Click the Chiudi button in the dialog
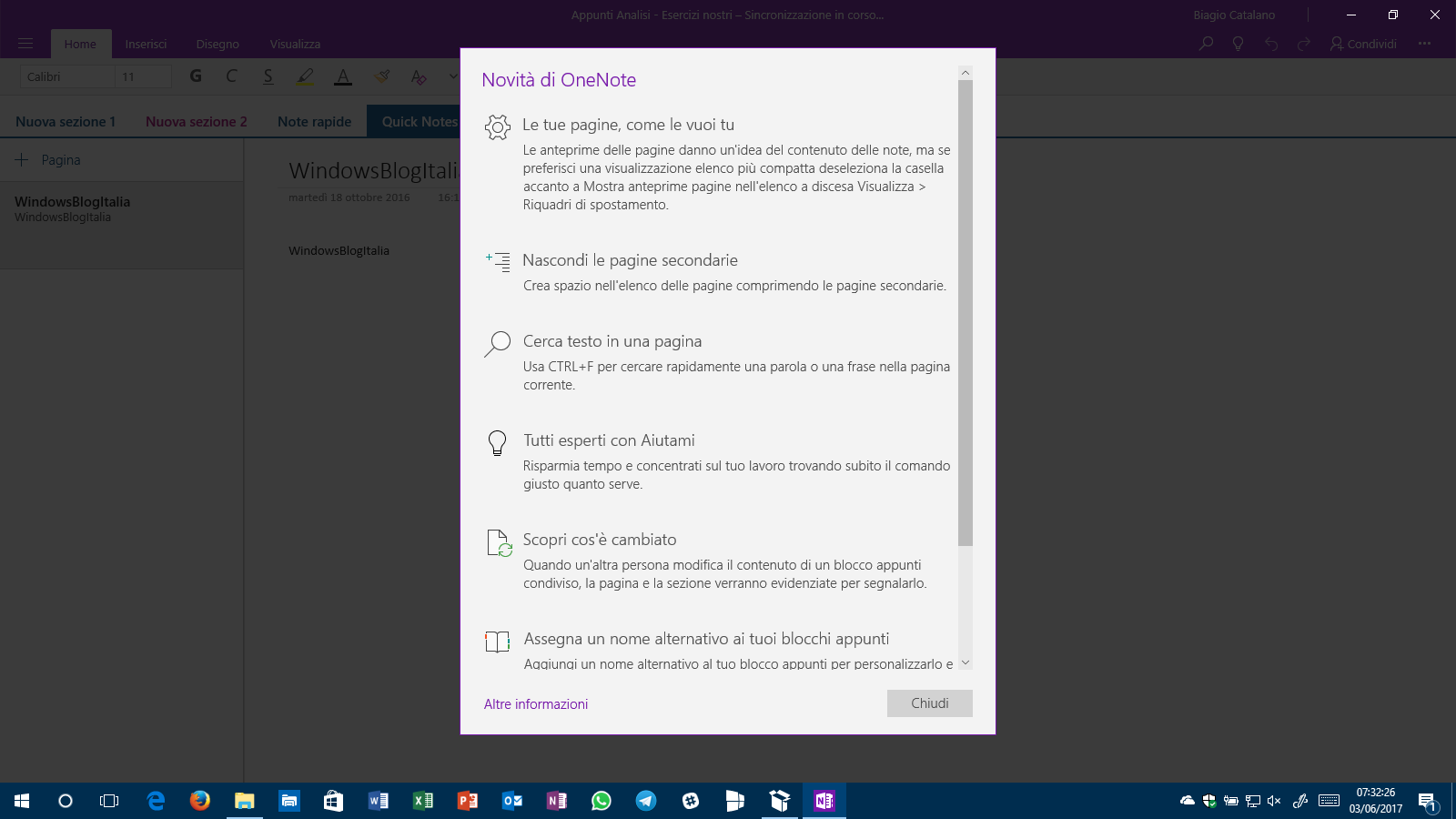Viewport: 1456px width, 819px height. pos(929,703)
